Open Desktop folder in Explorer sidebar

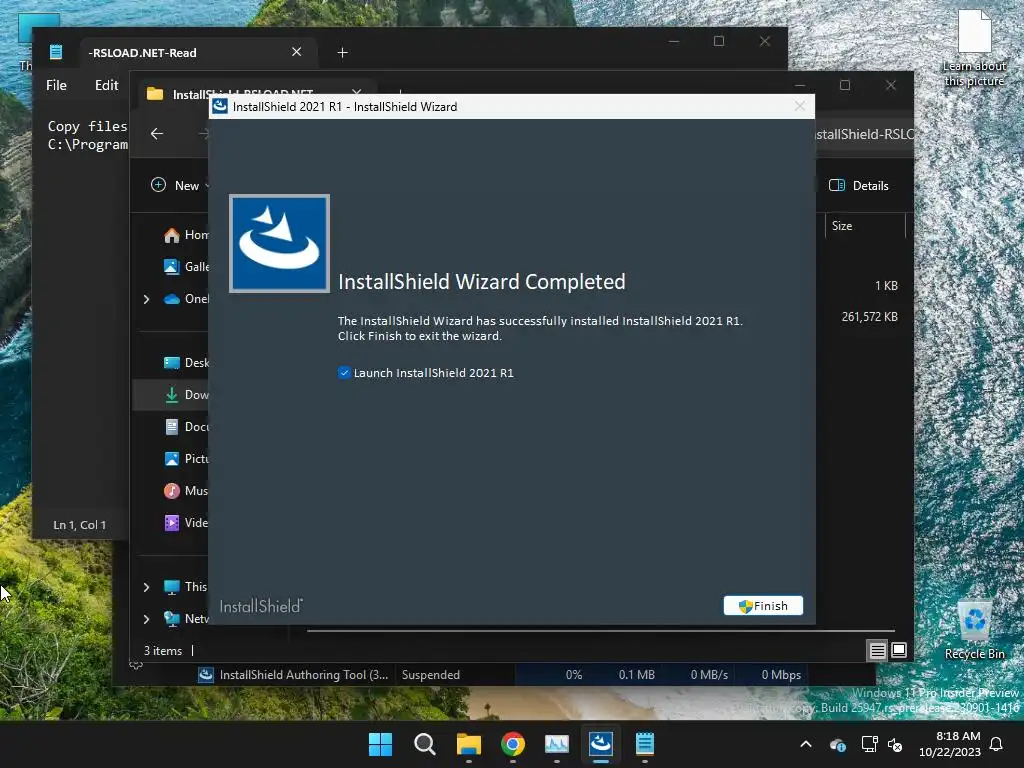186,362
